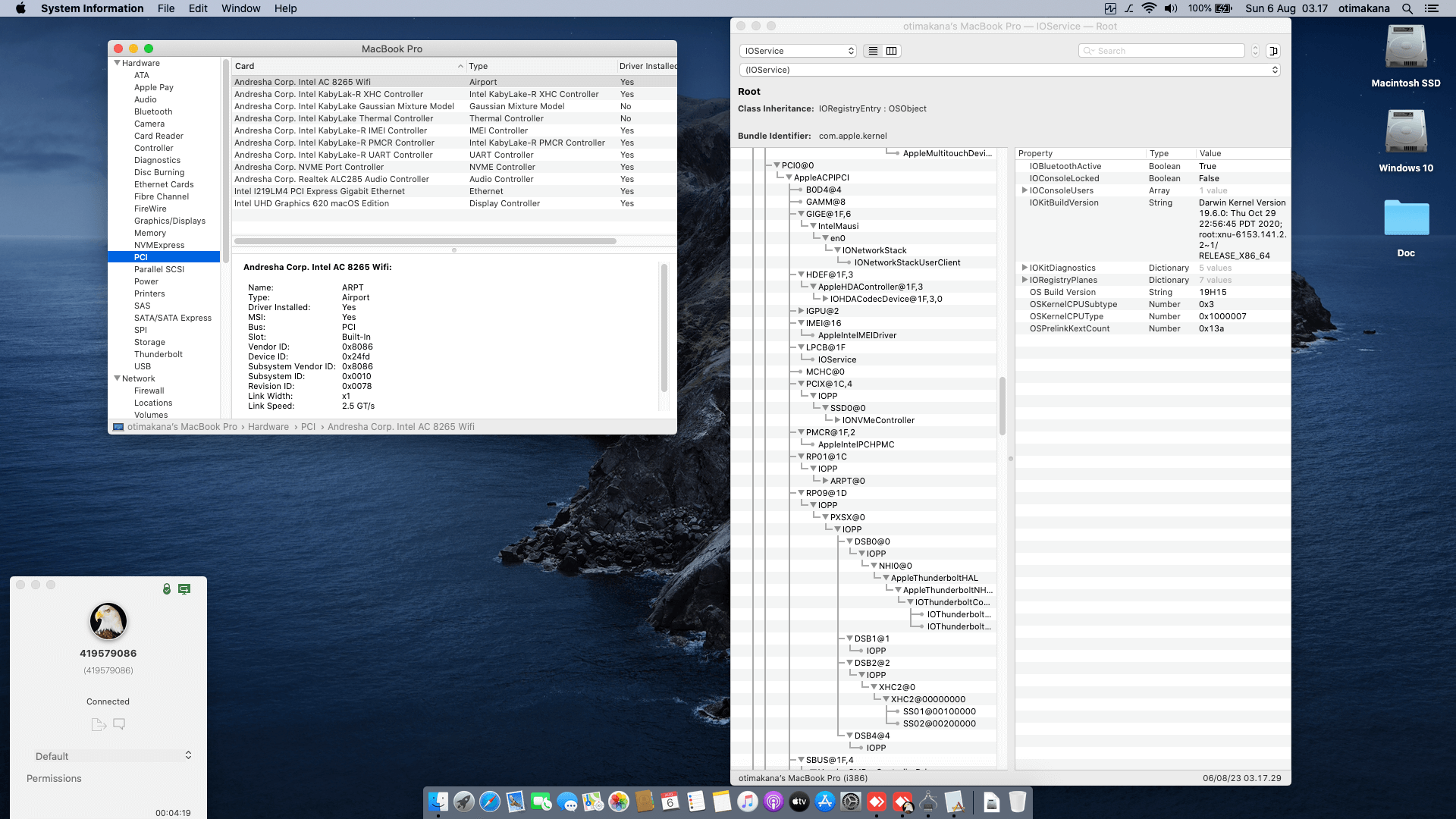The image size is (1456, 819).
Task: Collapse the GIGE@1F,6 tree node
Action: (x=801, y=214)
